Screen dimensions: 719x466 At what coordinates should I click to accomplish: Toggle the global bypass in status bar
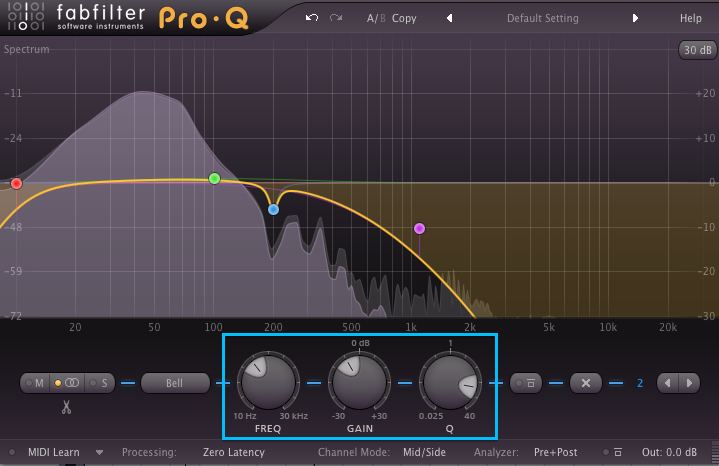point(613,452)
